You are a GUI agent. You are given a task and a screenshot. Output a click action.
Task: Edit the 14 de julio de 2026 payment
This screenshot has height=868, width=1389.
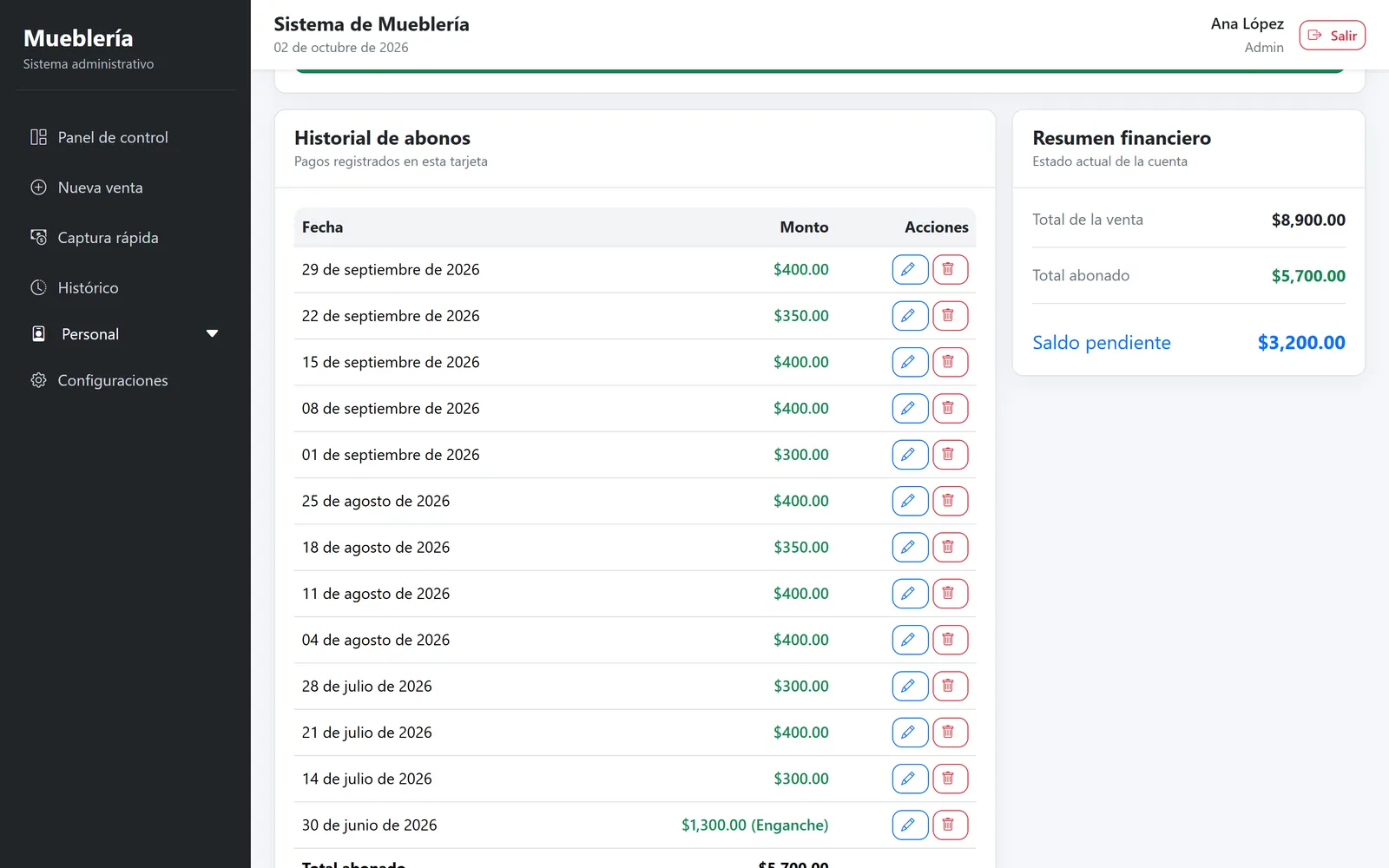(910, 779)
